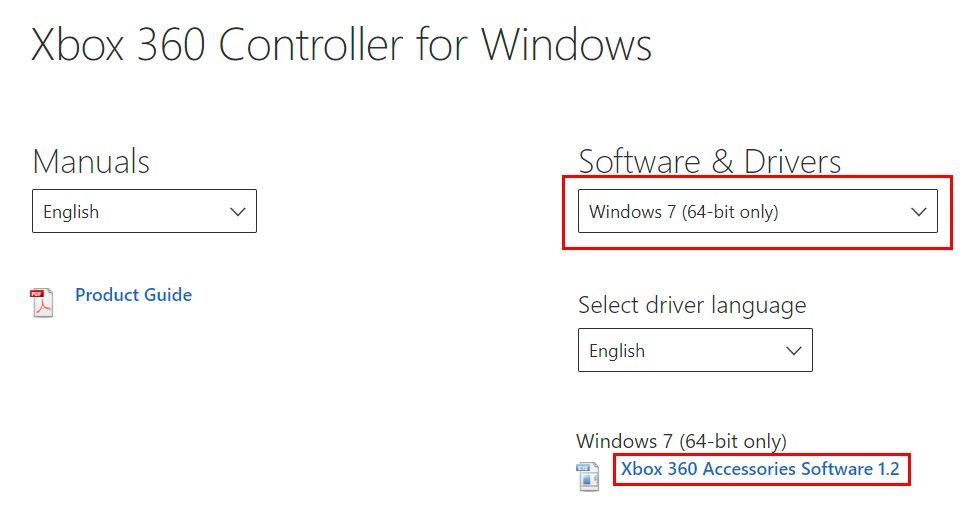Open the Product Guide link
Image resolution: width=970 pixels, height=518 pixels.
click(133, 295)
